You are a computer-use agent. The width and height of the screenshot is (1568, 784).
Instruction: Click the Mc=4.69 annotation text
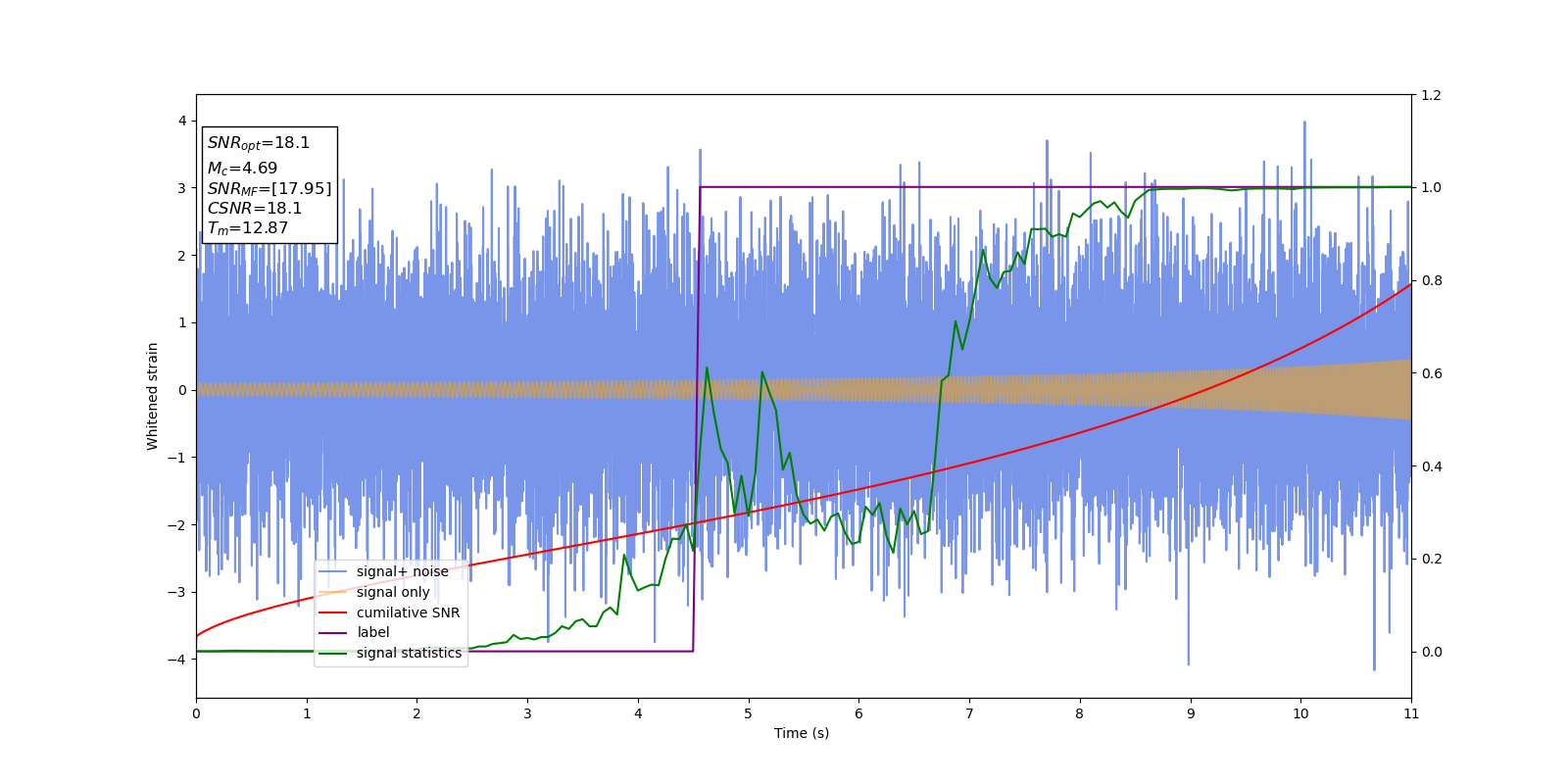[242, 169]
